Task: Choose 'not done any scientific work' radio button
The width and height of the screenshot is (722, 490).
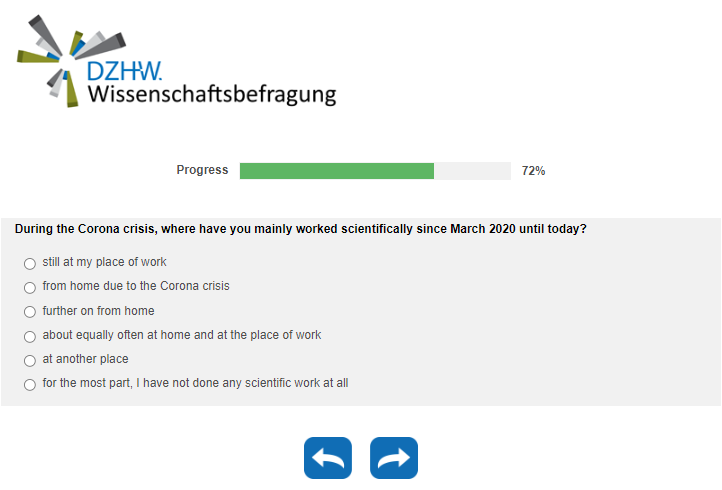Action: [30, 384]
